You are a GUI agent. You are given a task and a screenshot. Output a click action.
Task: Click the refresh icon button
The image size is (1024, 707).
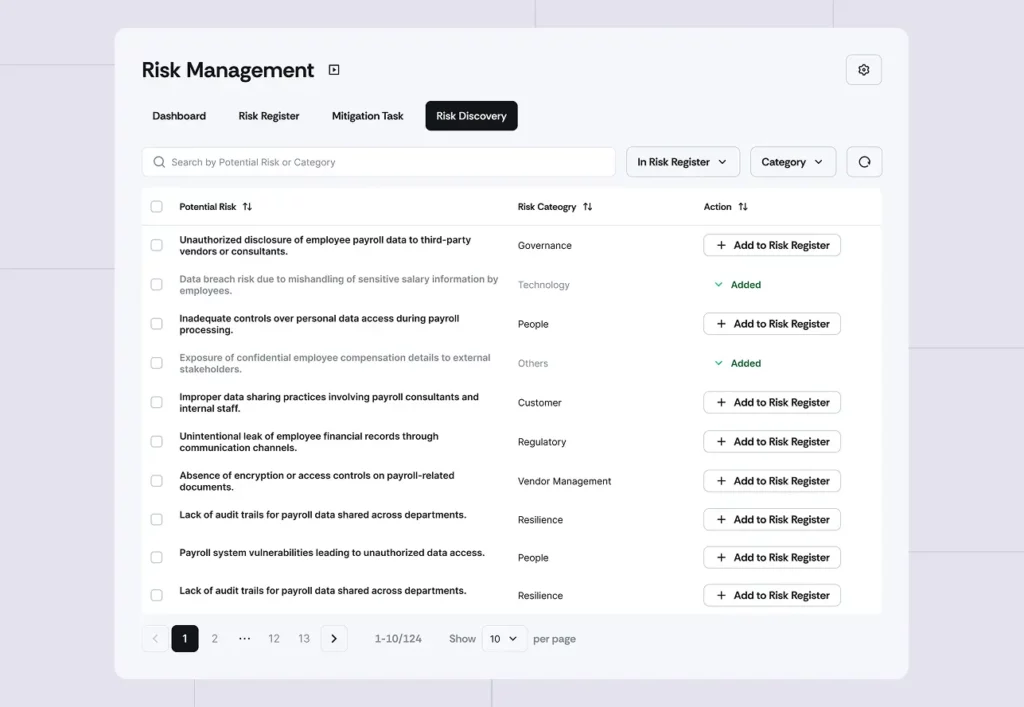tap(864, 162)
